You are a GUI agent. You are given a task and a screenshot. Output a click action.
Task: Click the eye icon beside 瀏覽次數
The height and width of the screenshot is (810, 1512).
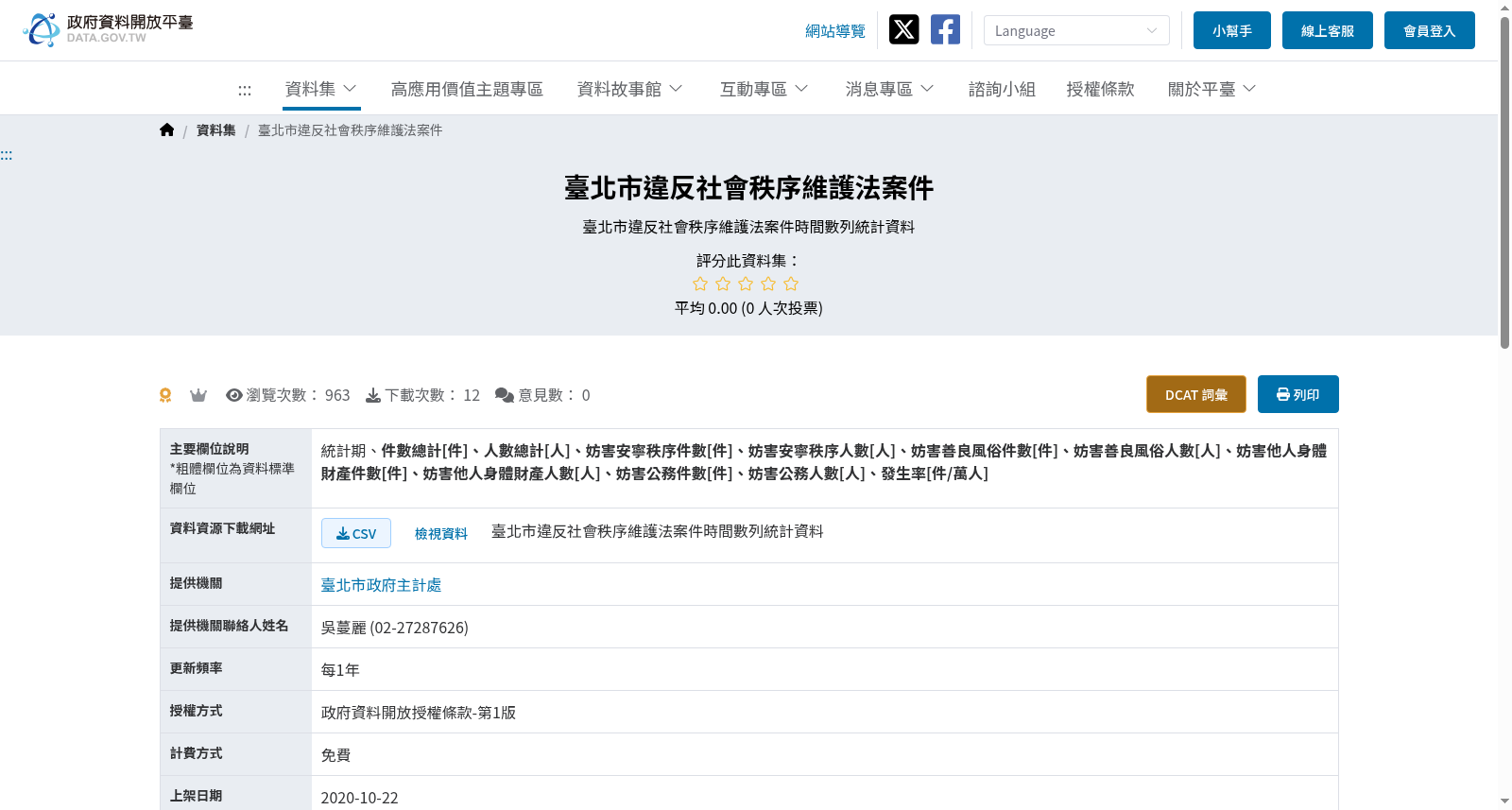[x=234, y=395]
